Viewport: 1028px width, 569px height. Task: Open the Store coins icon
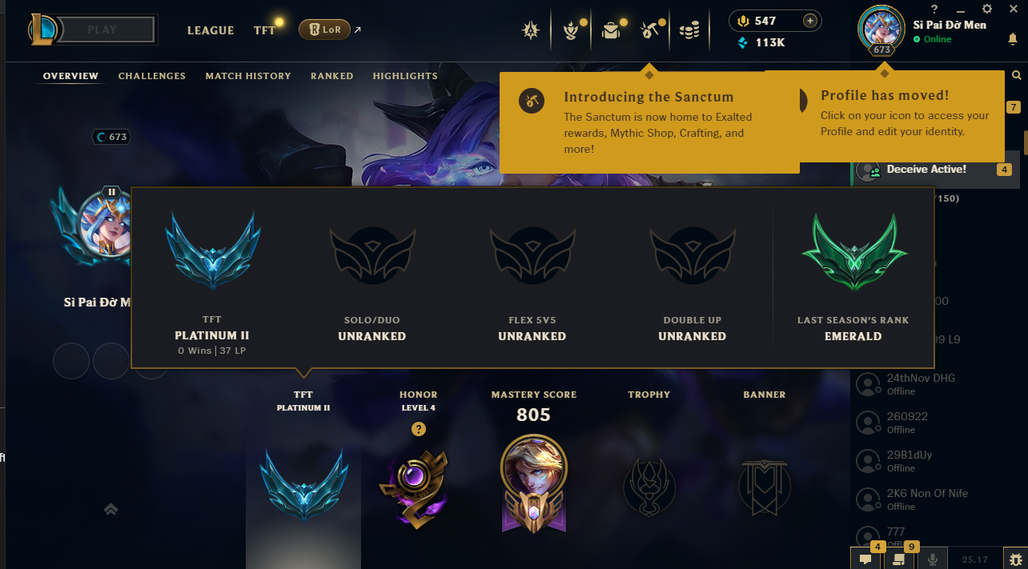[689, 30]
